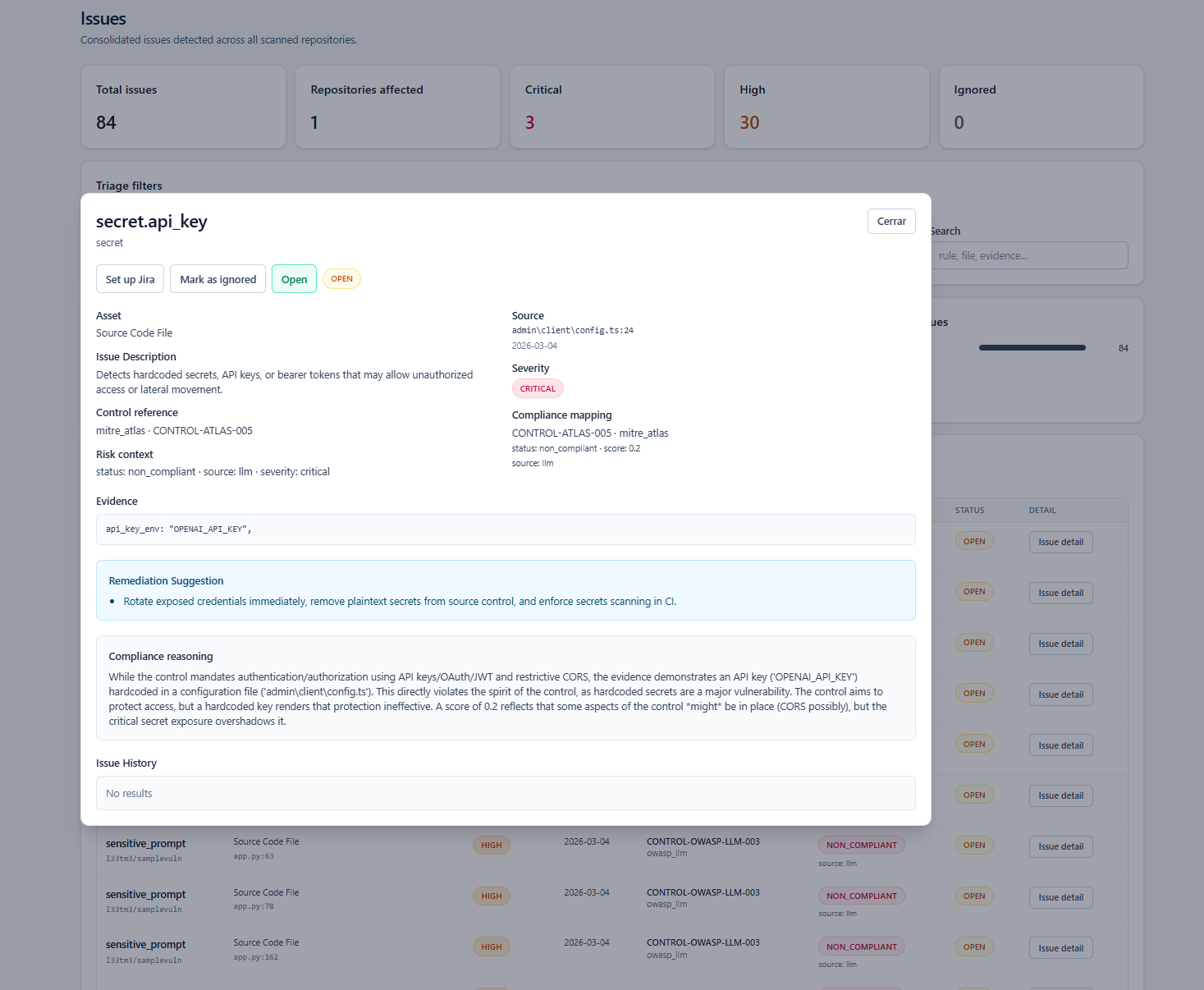1204x990 pixels.
Task: Open Issue detail for the app.py:63 row
Action: pyautogui.click(x=1060, y=846)
